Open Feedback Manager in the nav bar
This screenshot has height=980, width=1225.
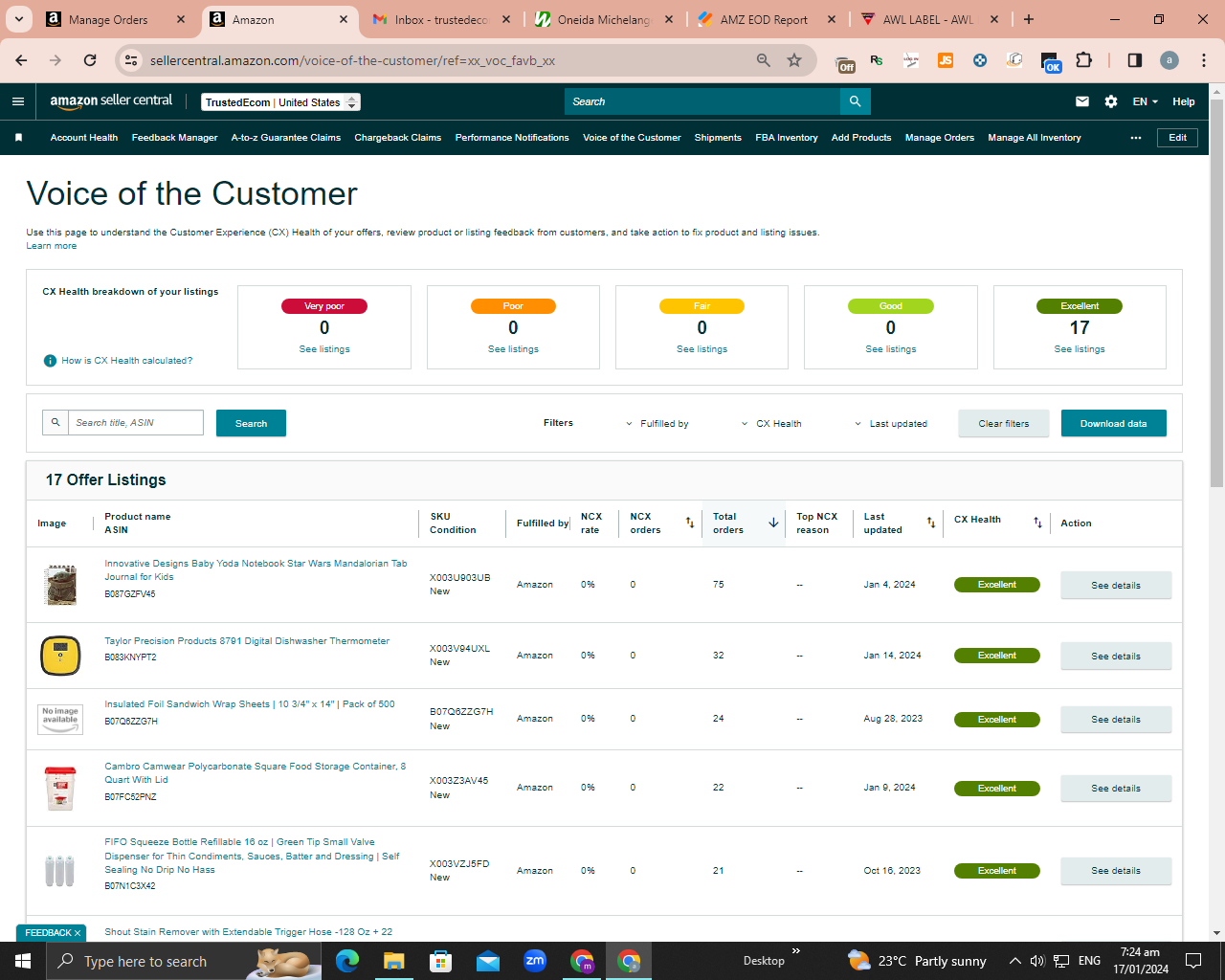pyautogui.click(x=175, y=138)
